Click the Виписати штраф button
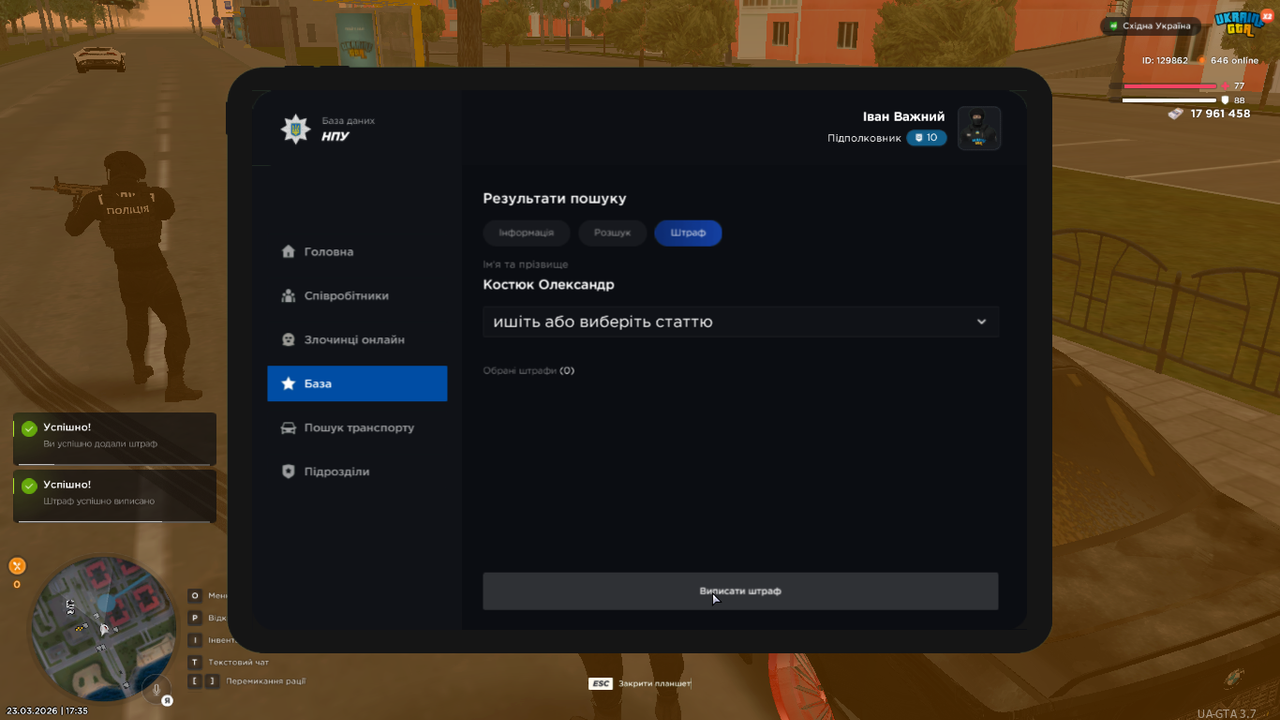The height and width of the screenshot is (720, 1280). tap(740, 591)
